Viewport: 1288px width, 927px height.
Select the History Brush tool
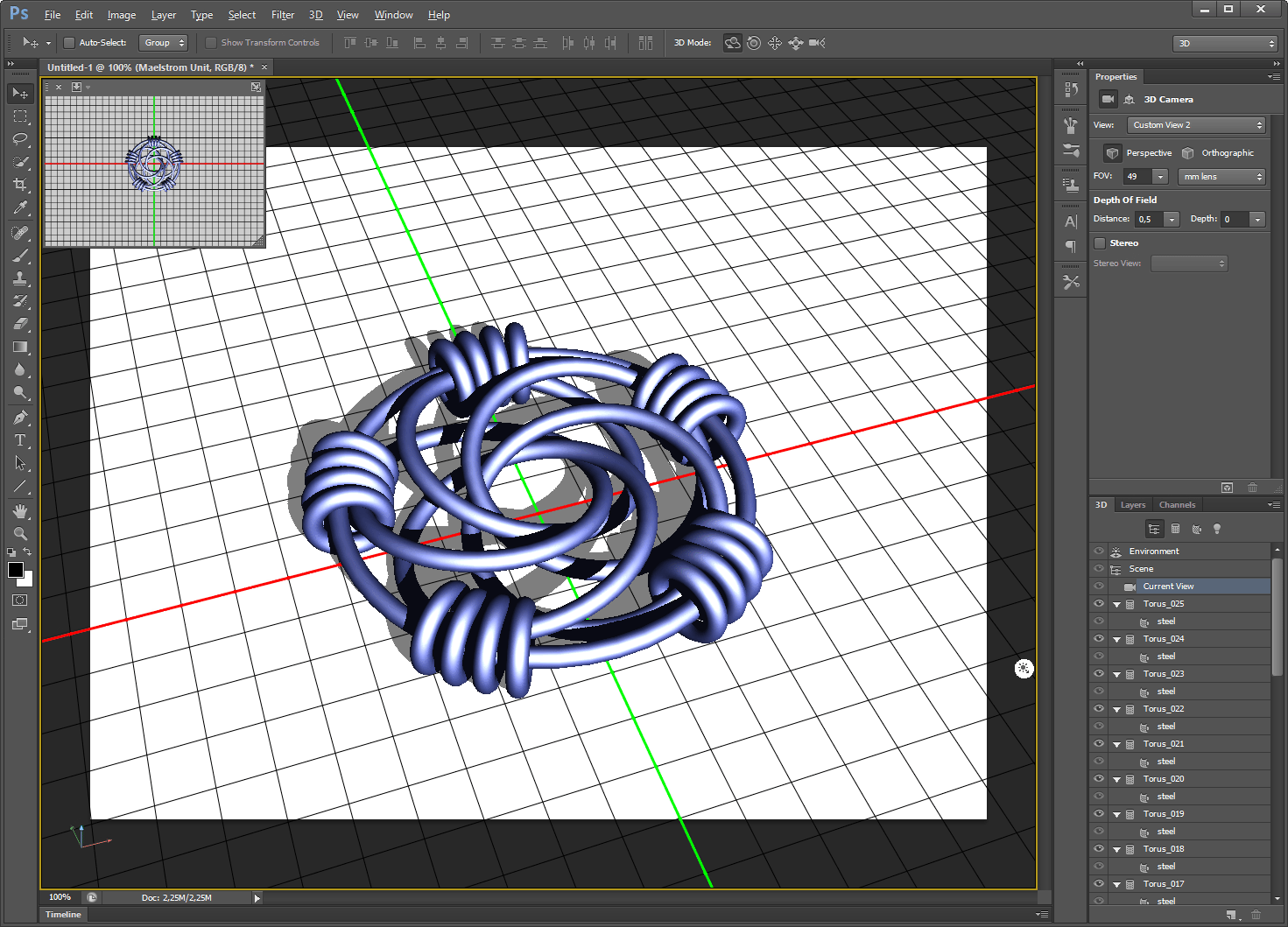20,301
